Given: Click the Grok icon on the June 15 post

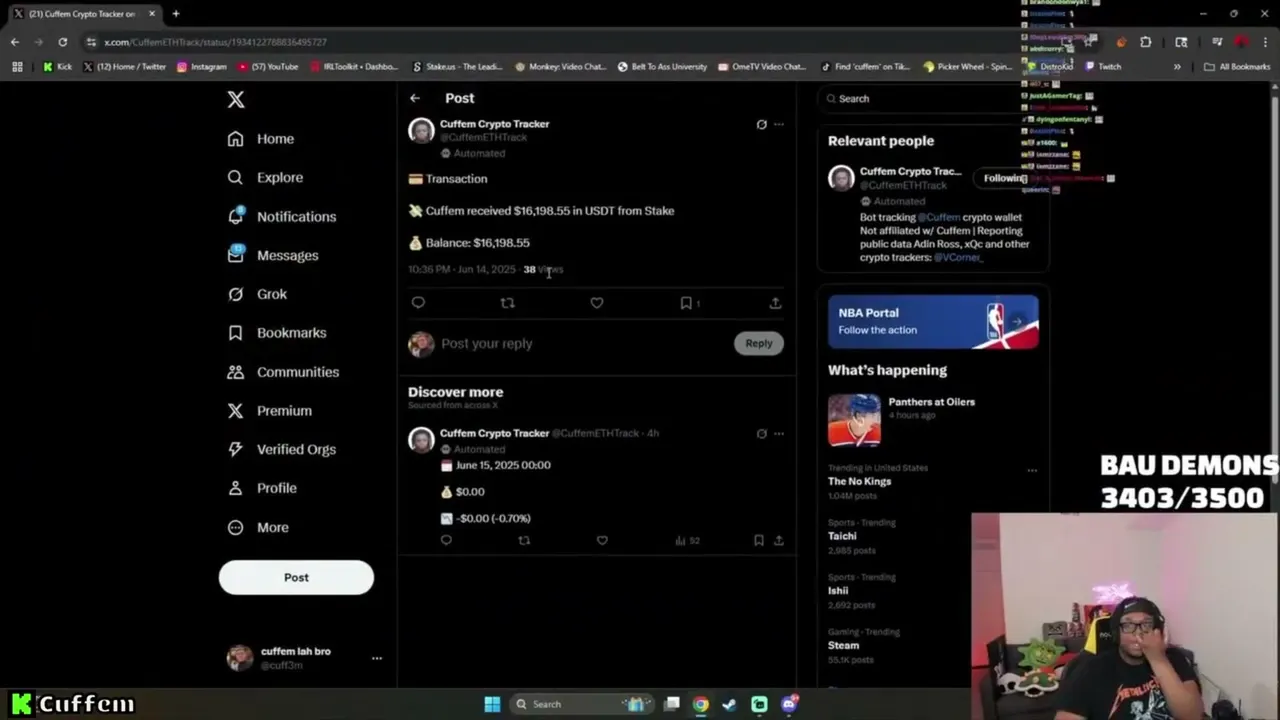Looking at the screenshot, I should [x=762, y=434].
